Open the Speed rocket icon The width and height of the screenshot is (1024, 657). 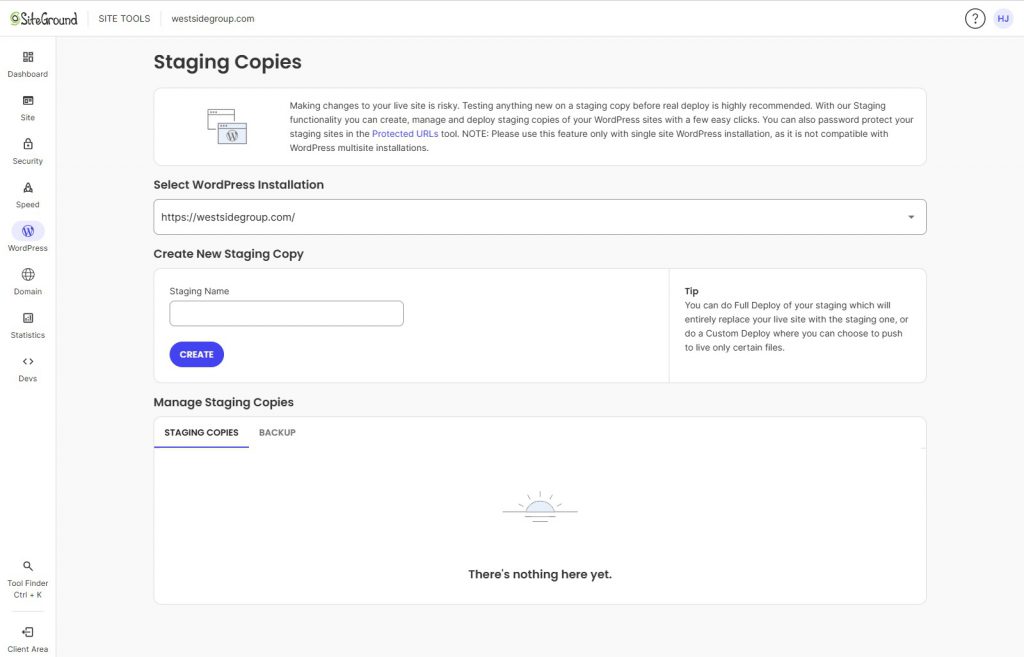pos(28,188)
